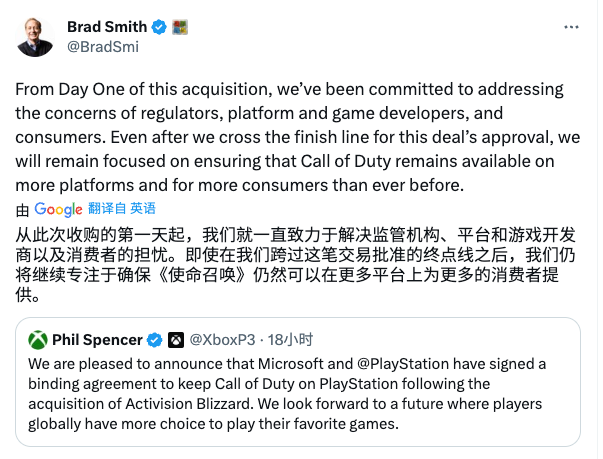Open the @BradSmi handle

[102, 45]
